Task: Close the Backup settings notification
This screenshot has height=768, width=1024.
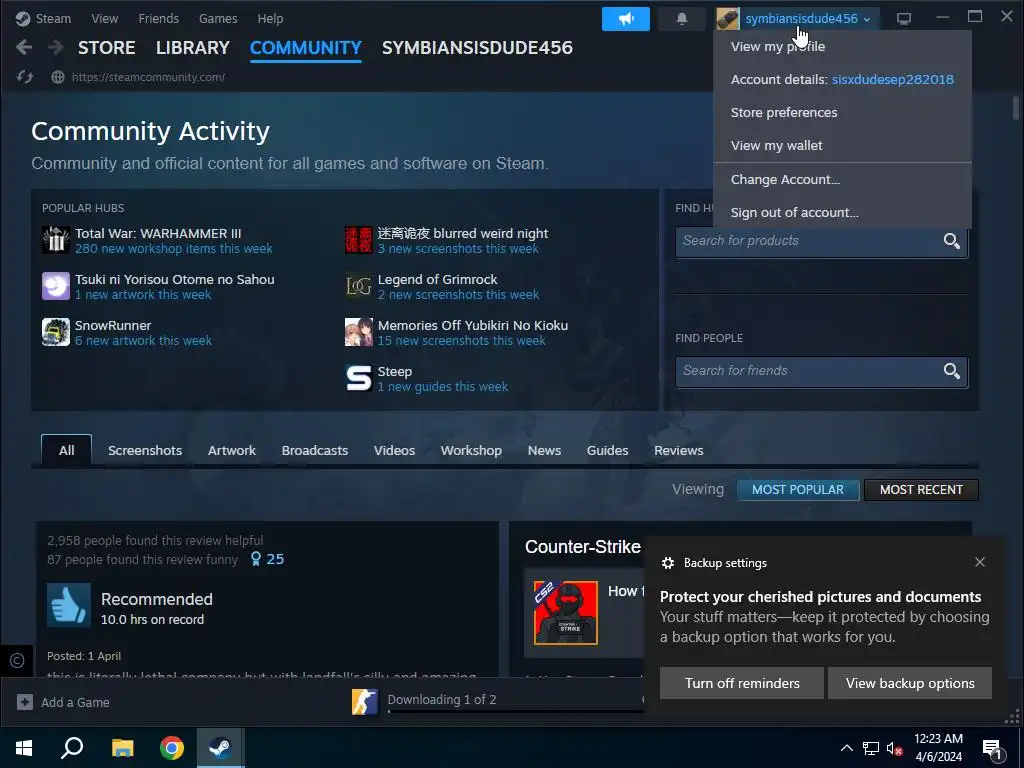Action: click(x=980, y=562)
